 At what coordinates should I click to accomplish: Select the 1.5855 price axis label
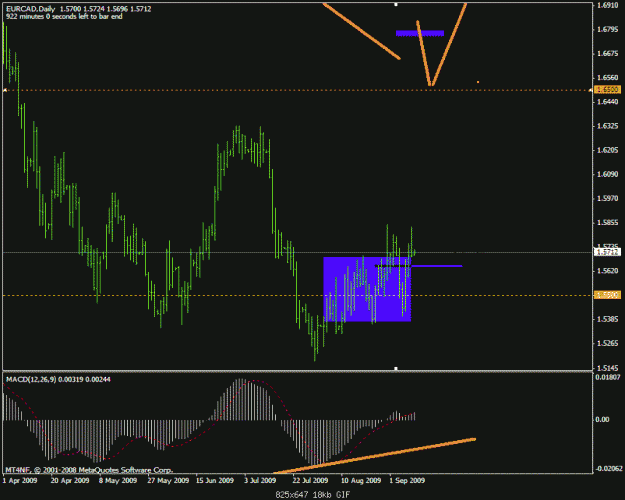point(607,222)
